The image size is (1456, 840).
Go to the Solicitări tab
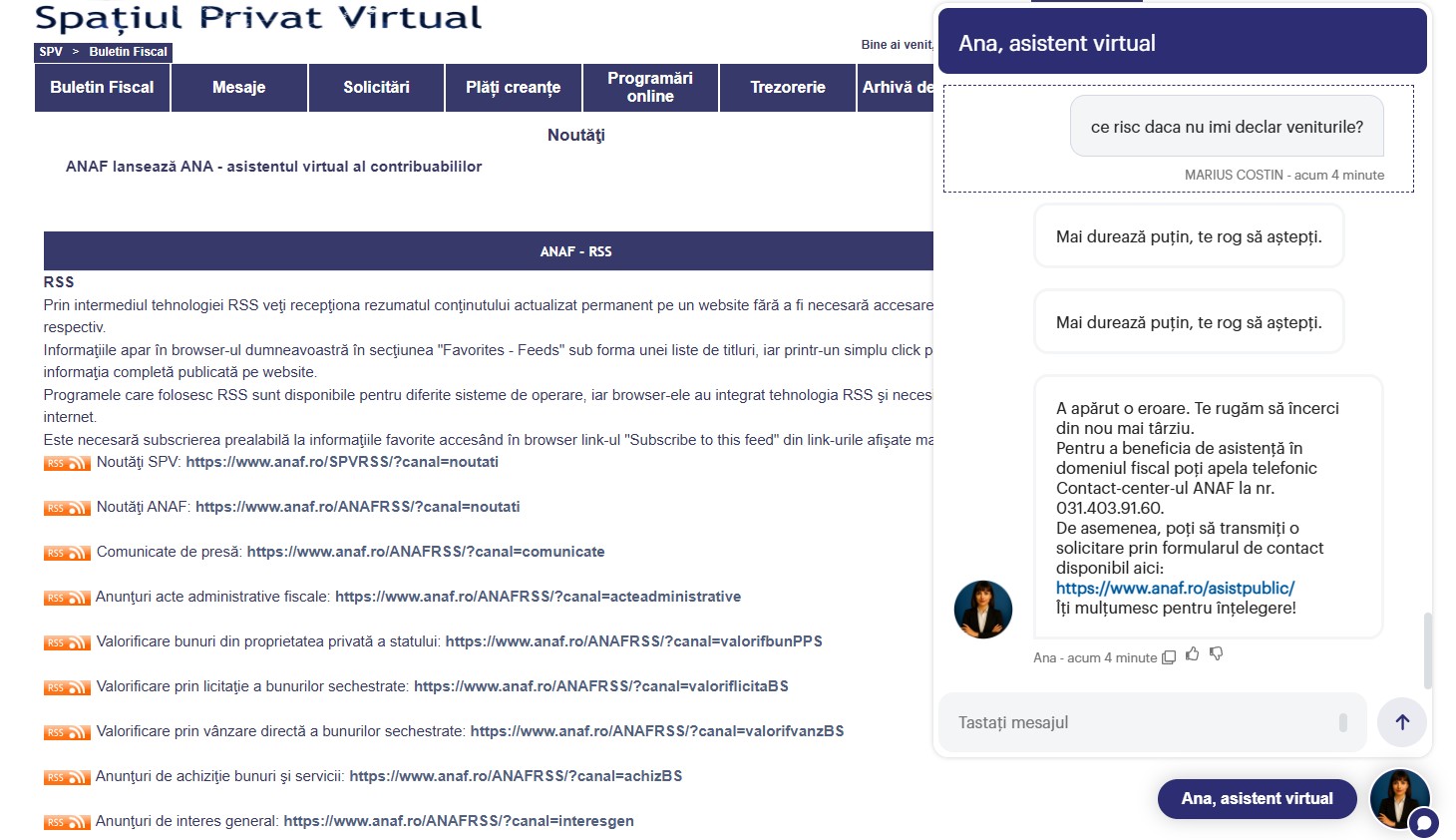point(376,88)
